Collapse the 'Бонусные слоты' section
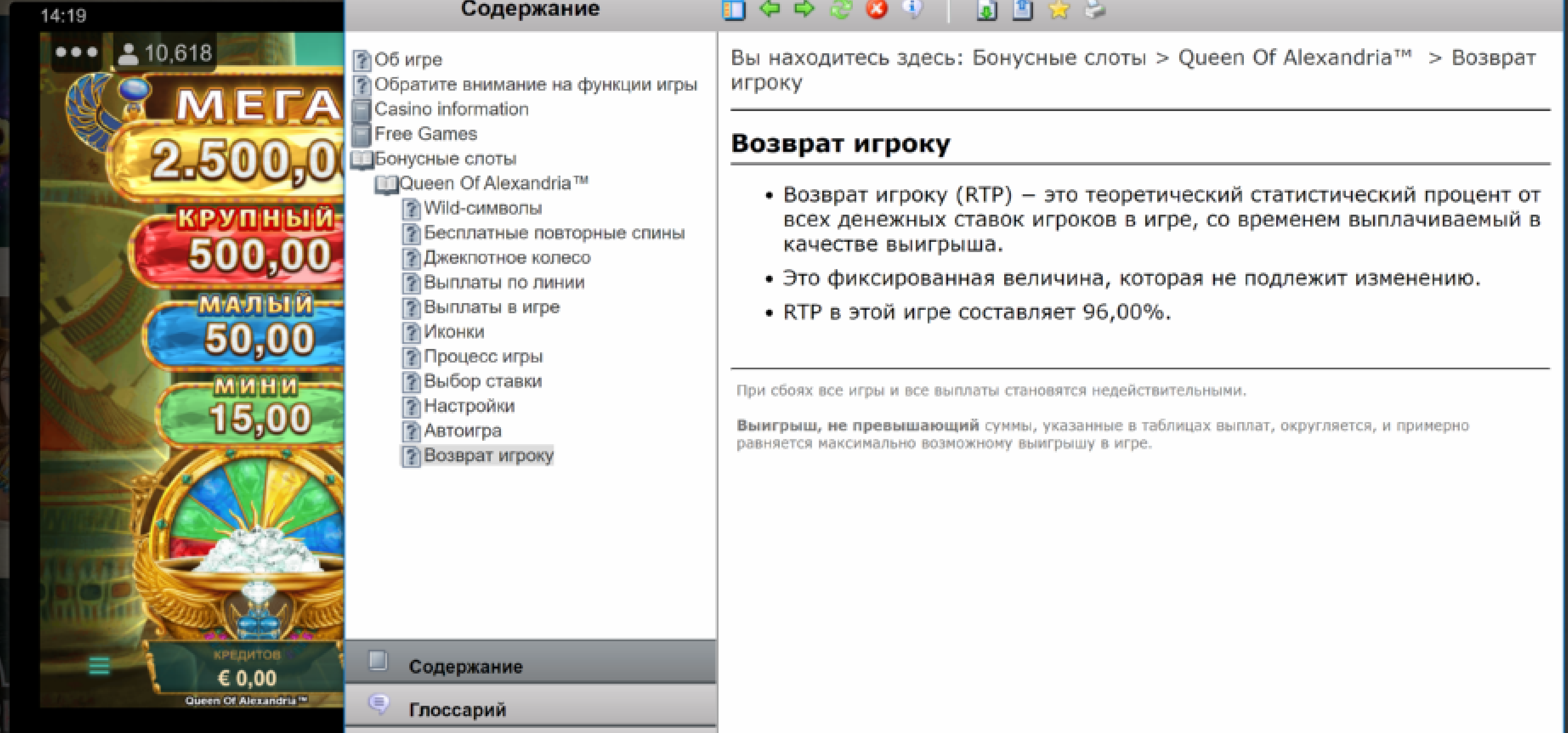The height and width of the screenshot is (733, 1568). click(445, 159)
